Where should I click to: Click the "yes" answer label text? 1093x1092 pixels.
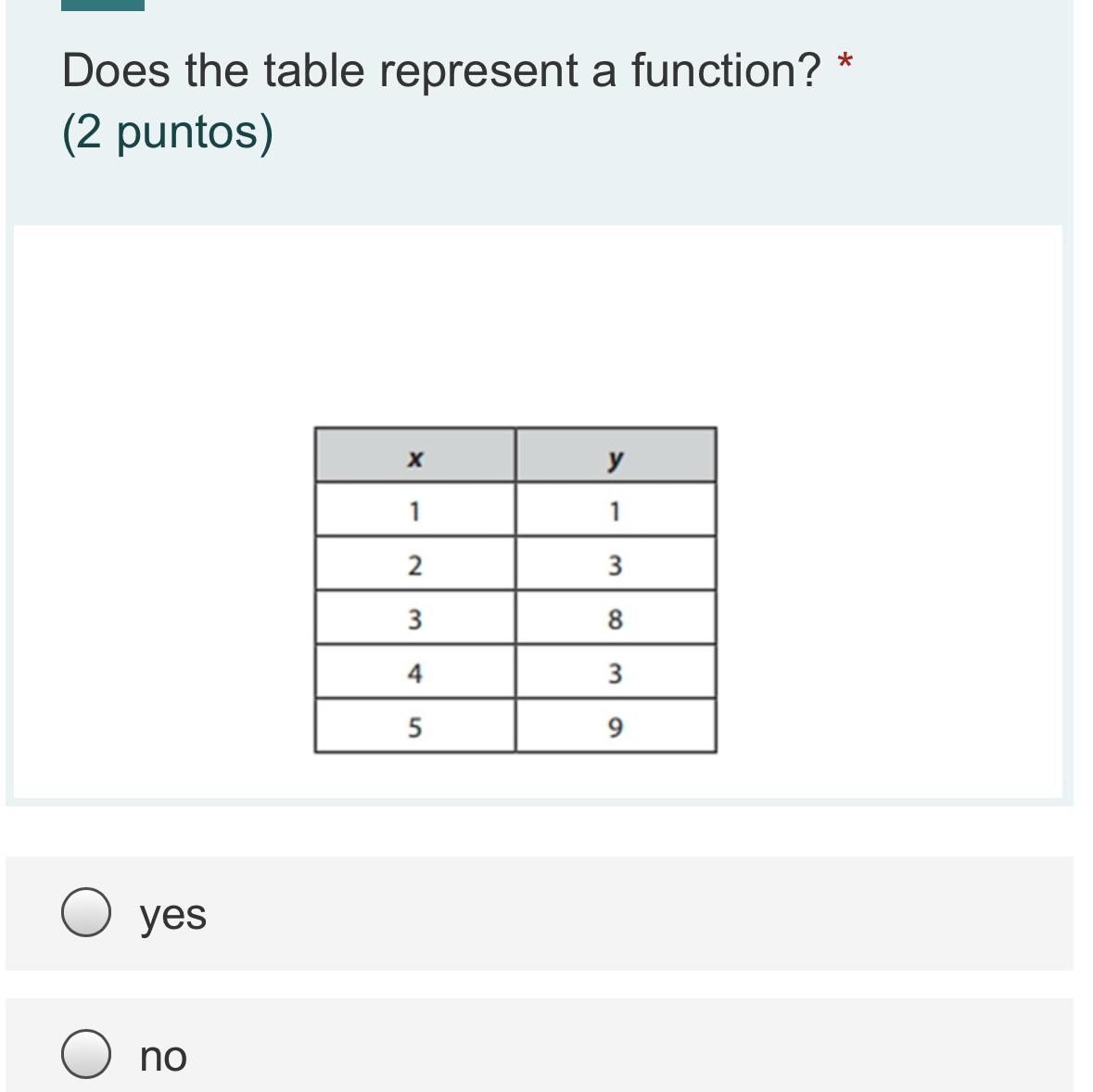173,914
